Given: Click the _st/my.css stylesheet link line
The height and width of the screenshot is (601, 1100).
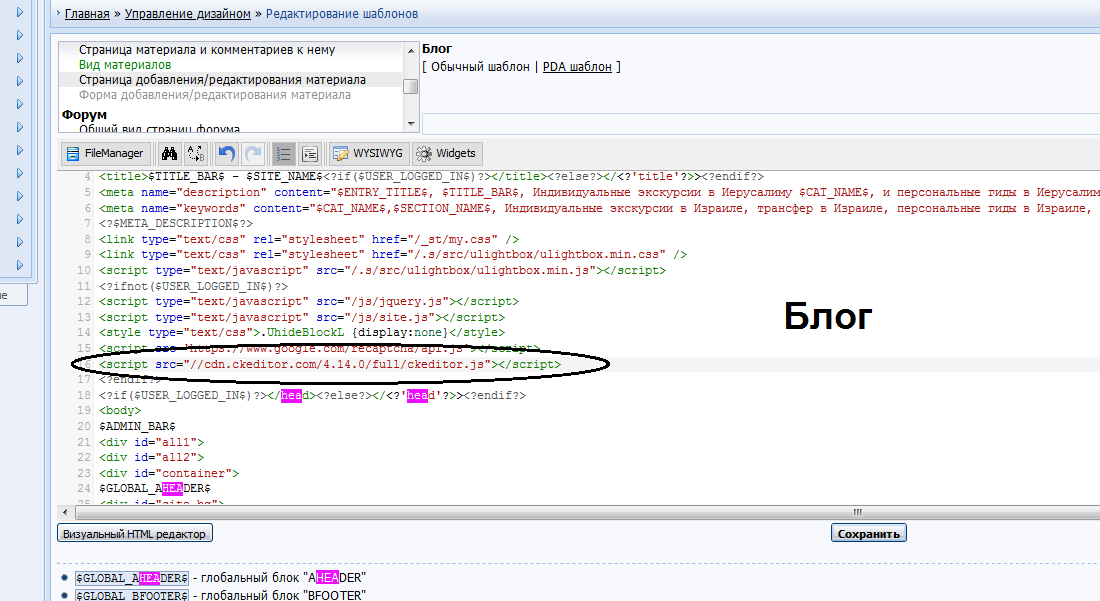Looking at the screenshot, I should click(309, 239).
